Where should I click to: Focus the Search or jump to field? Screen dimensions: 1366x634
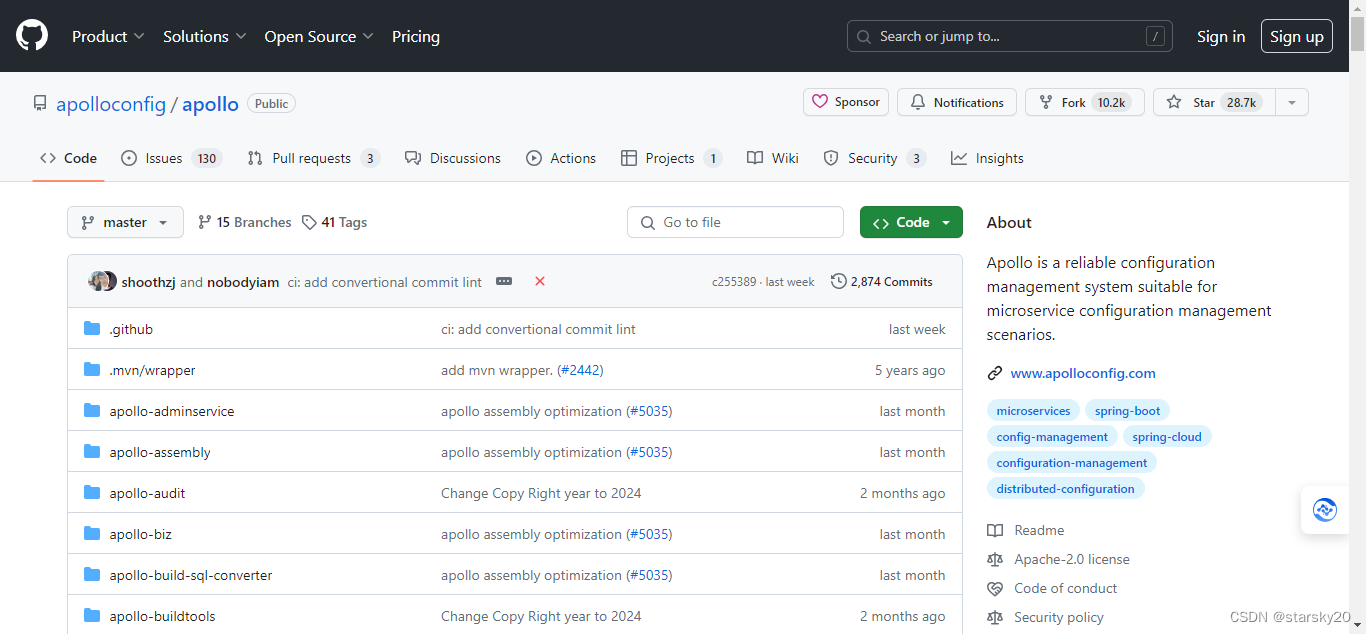click(1010, 36)
